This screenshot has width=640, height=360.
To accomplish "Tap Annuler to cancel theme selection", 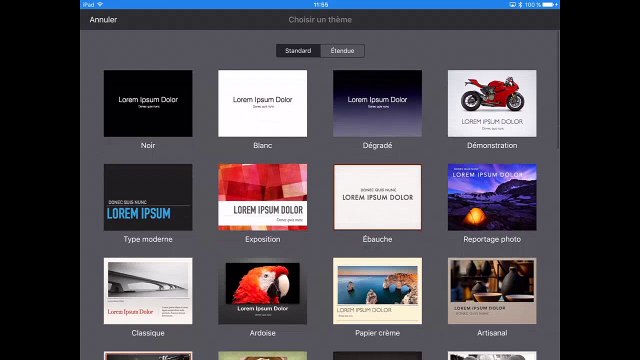I will tap(103, 20).
